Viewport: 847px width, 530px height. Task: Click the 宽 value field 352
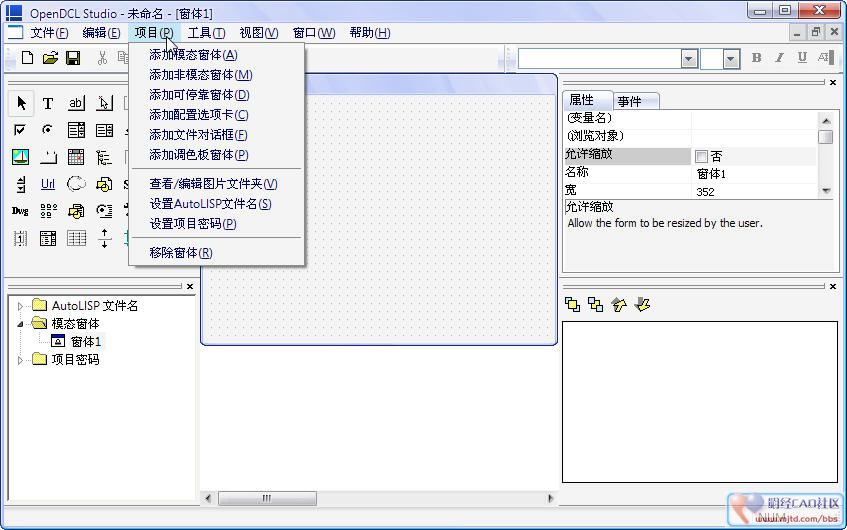pyautogui.click(x=754, y=192)
